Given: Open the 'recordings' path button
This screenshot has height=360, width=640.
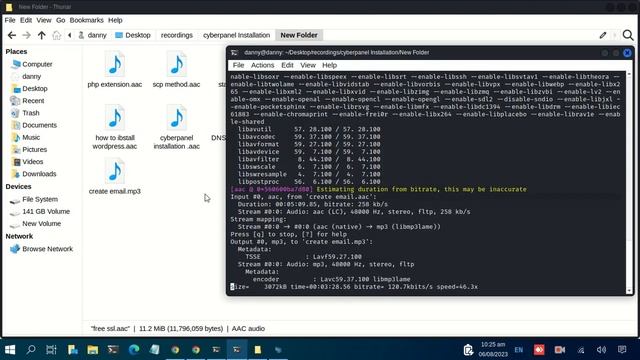Looking at the screenshot, I should click(177, 36).
